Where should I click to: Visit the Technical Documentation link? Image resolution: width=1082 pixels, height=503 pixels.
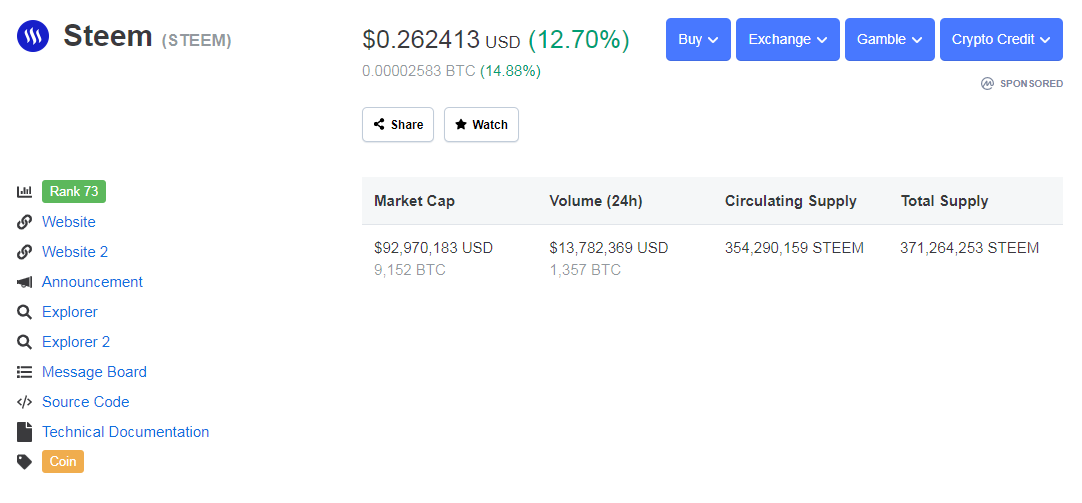coord(126,432)
